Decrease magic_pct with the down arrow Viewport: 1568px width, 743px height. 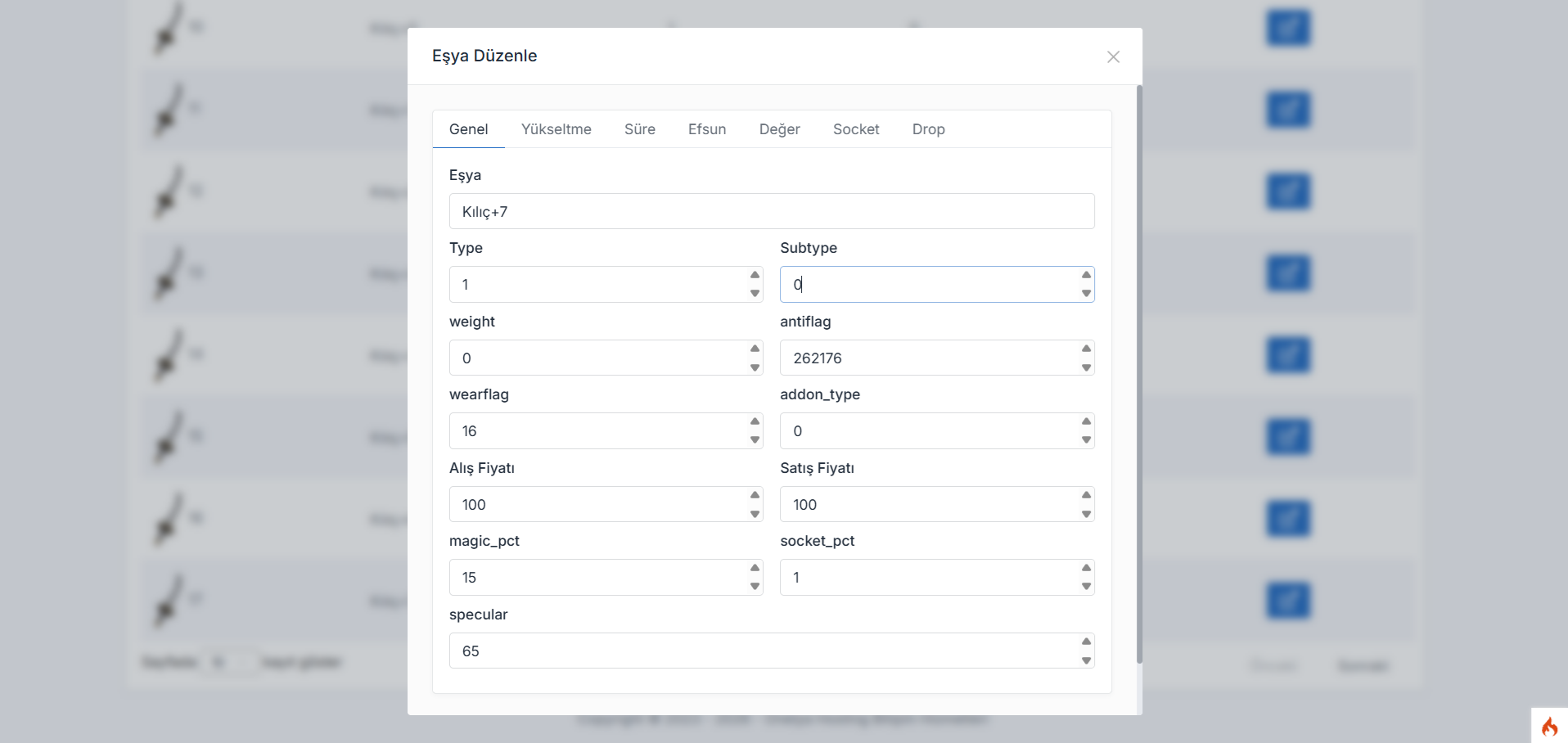(x=755, y=587)
